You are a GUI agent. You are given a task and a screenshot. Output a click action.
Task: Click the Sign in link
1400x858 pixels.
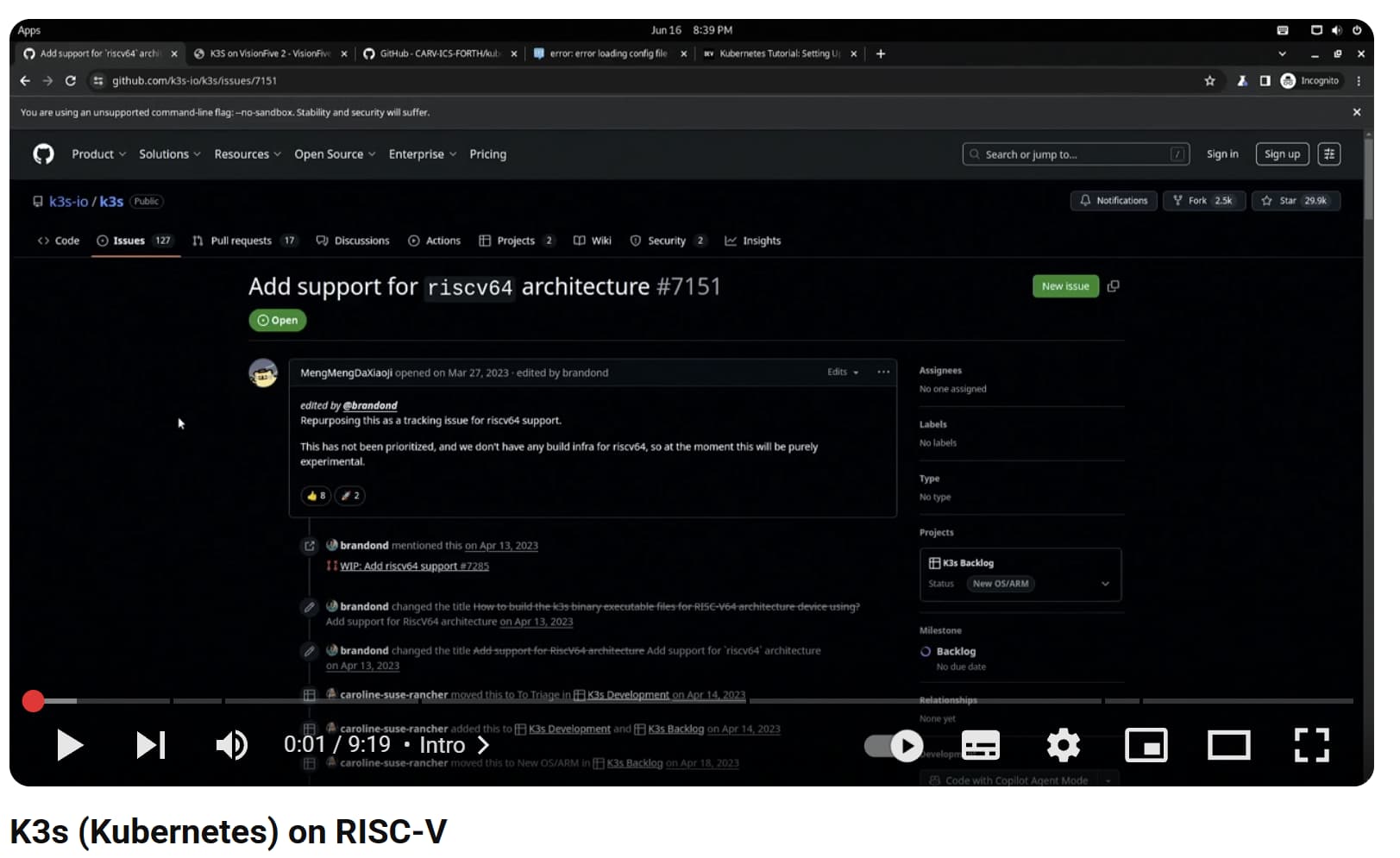(1221, 154)
